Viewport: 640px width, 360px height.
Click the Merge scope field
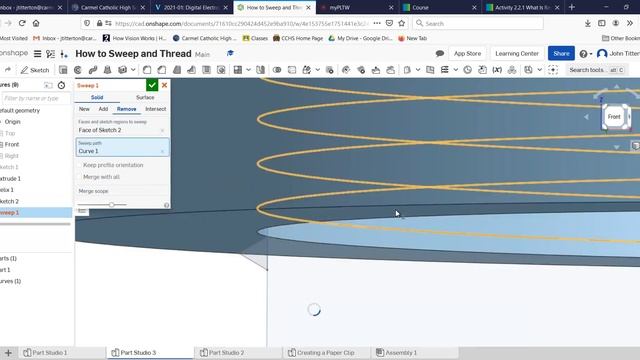122,191
